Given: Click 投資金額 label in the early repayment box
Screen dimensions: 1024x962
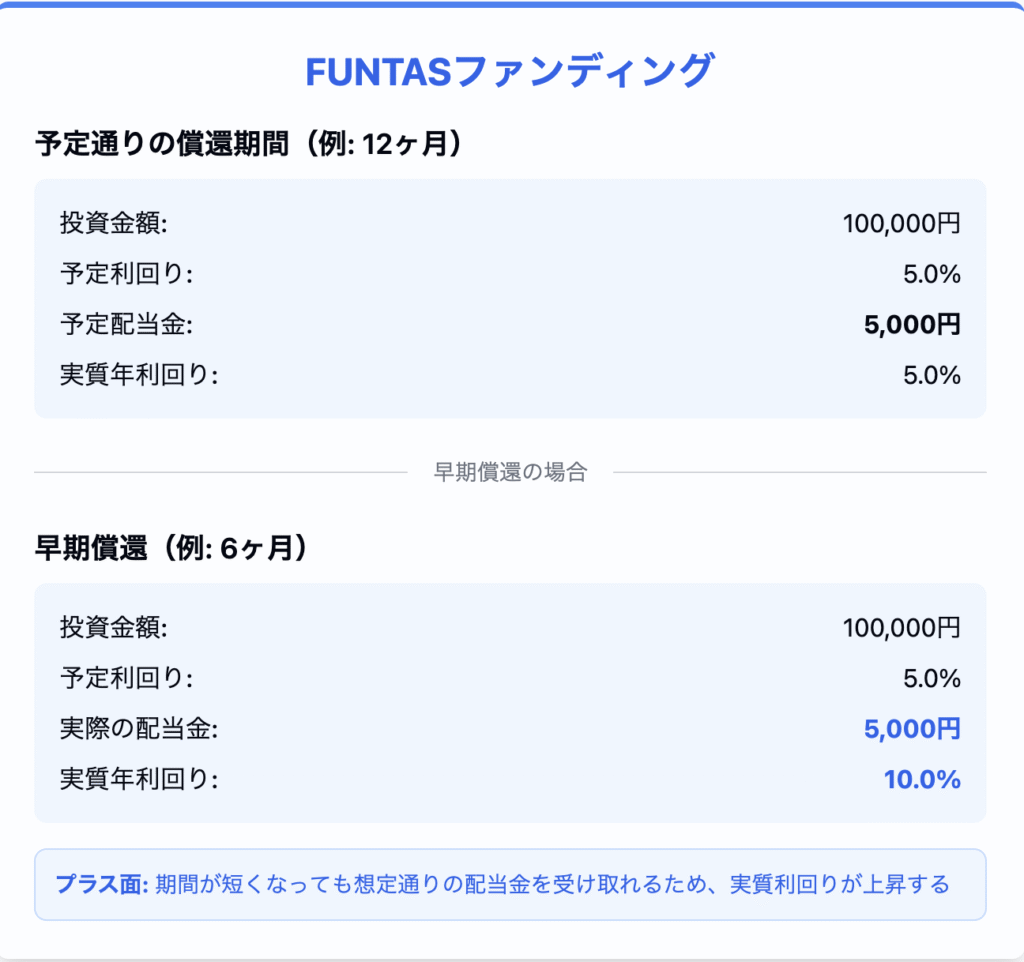Looking at the screenshot, I should coord(114,628).
